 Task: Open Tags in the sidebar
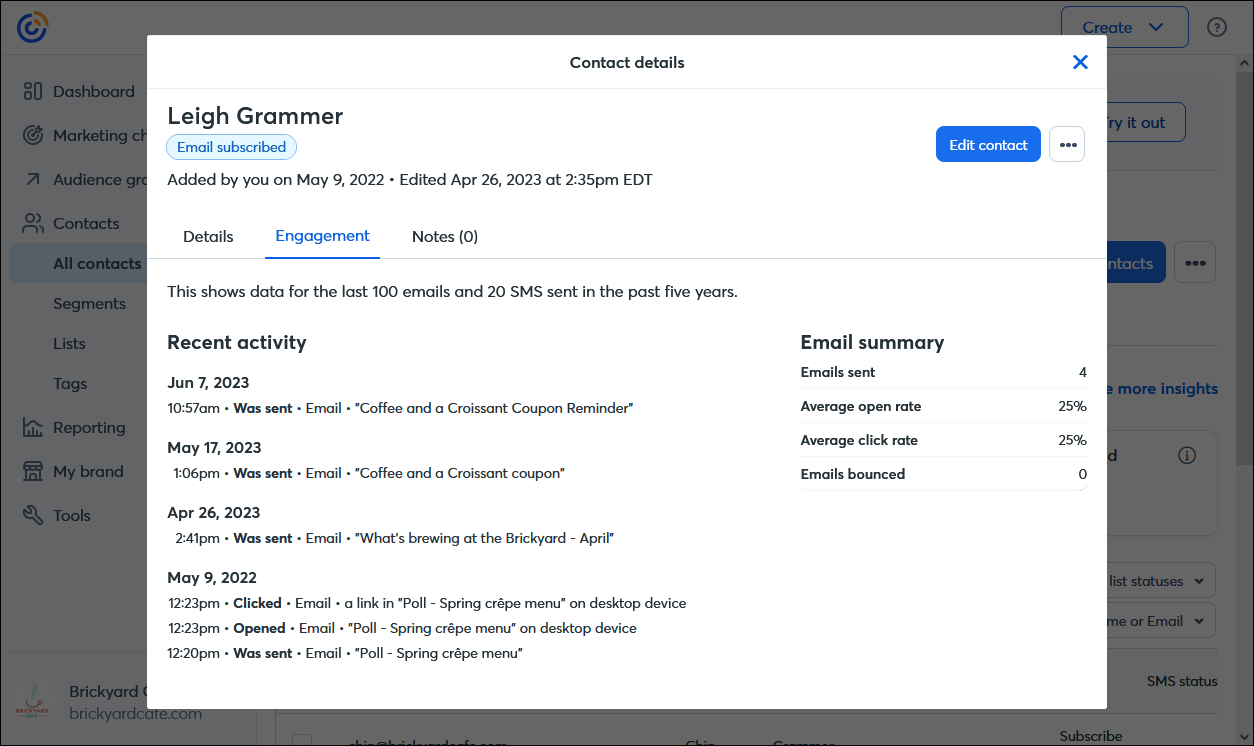[70, 383]
